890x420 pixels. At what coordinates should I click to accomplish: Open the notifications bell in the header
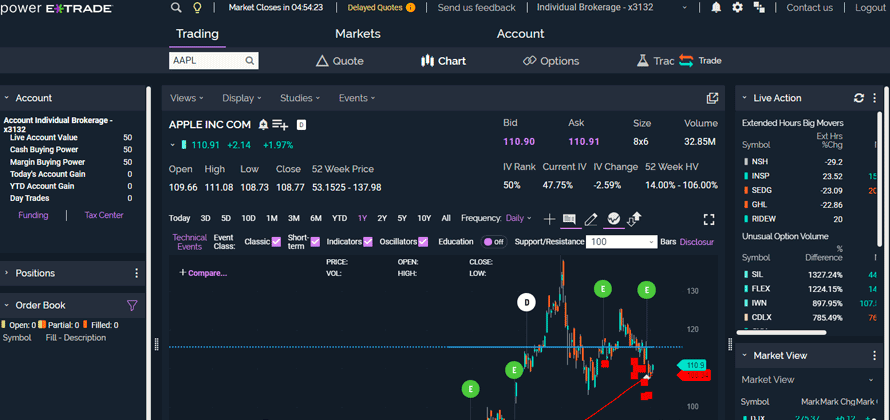tap(716, 7)
